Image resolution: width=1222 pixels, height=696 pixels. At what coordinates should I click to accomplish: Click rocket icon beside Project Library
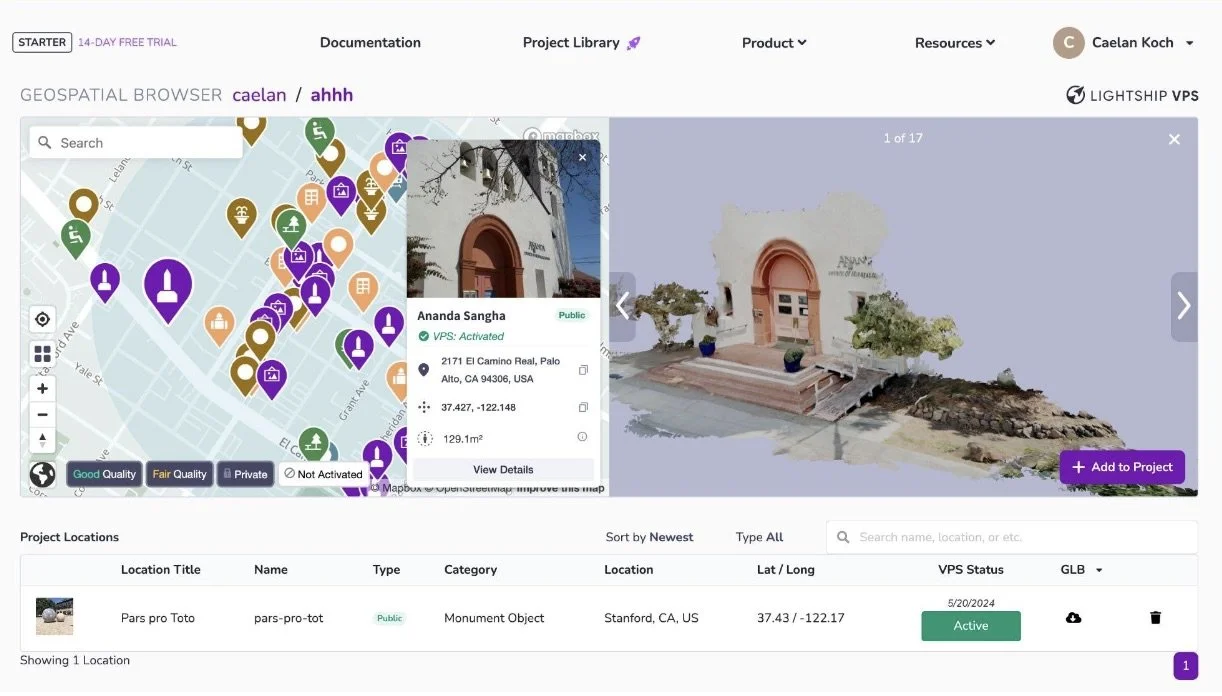pos(633,43)
